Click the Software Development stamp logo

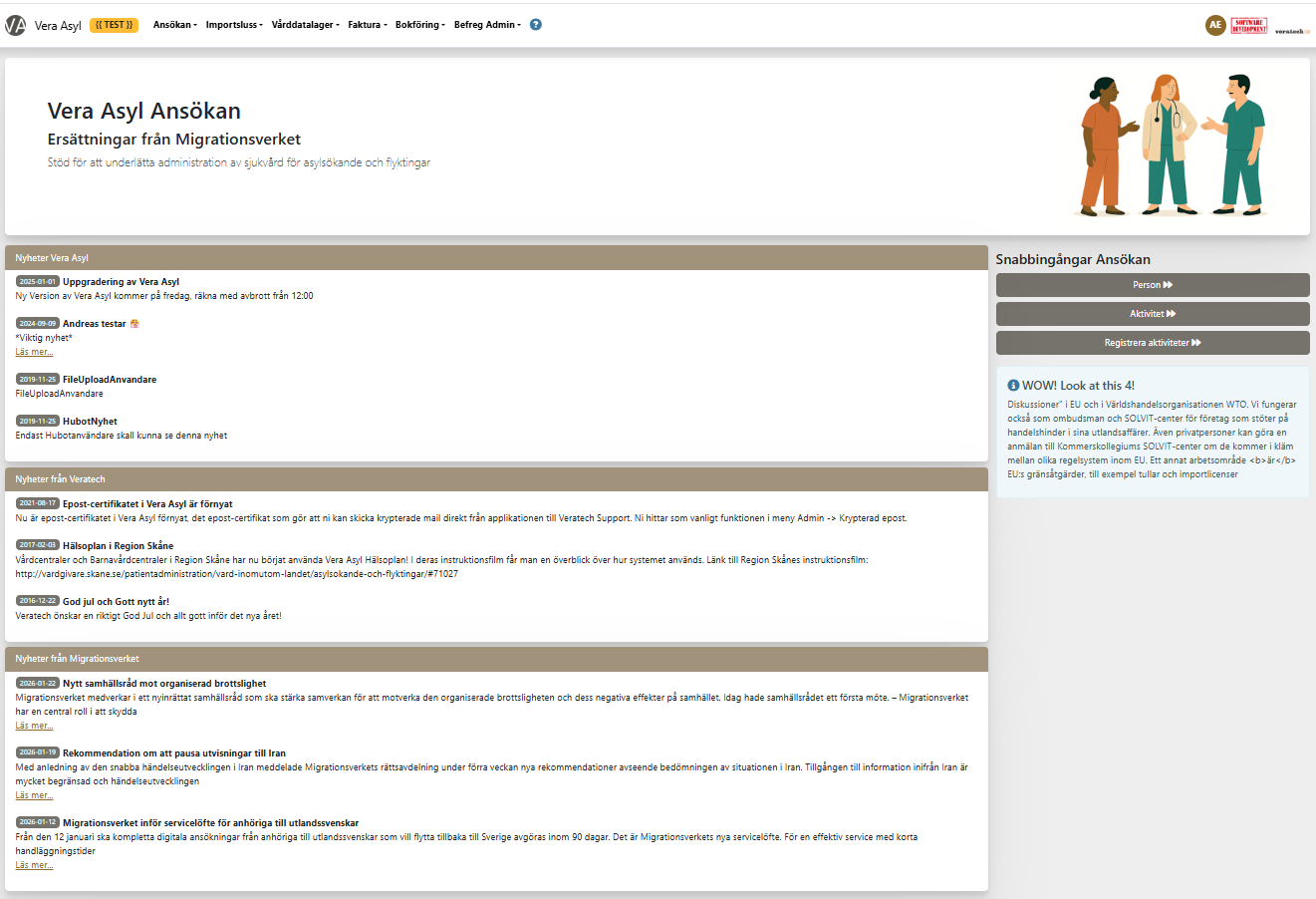(1249, 26)
